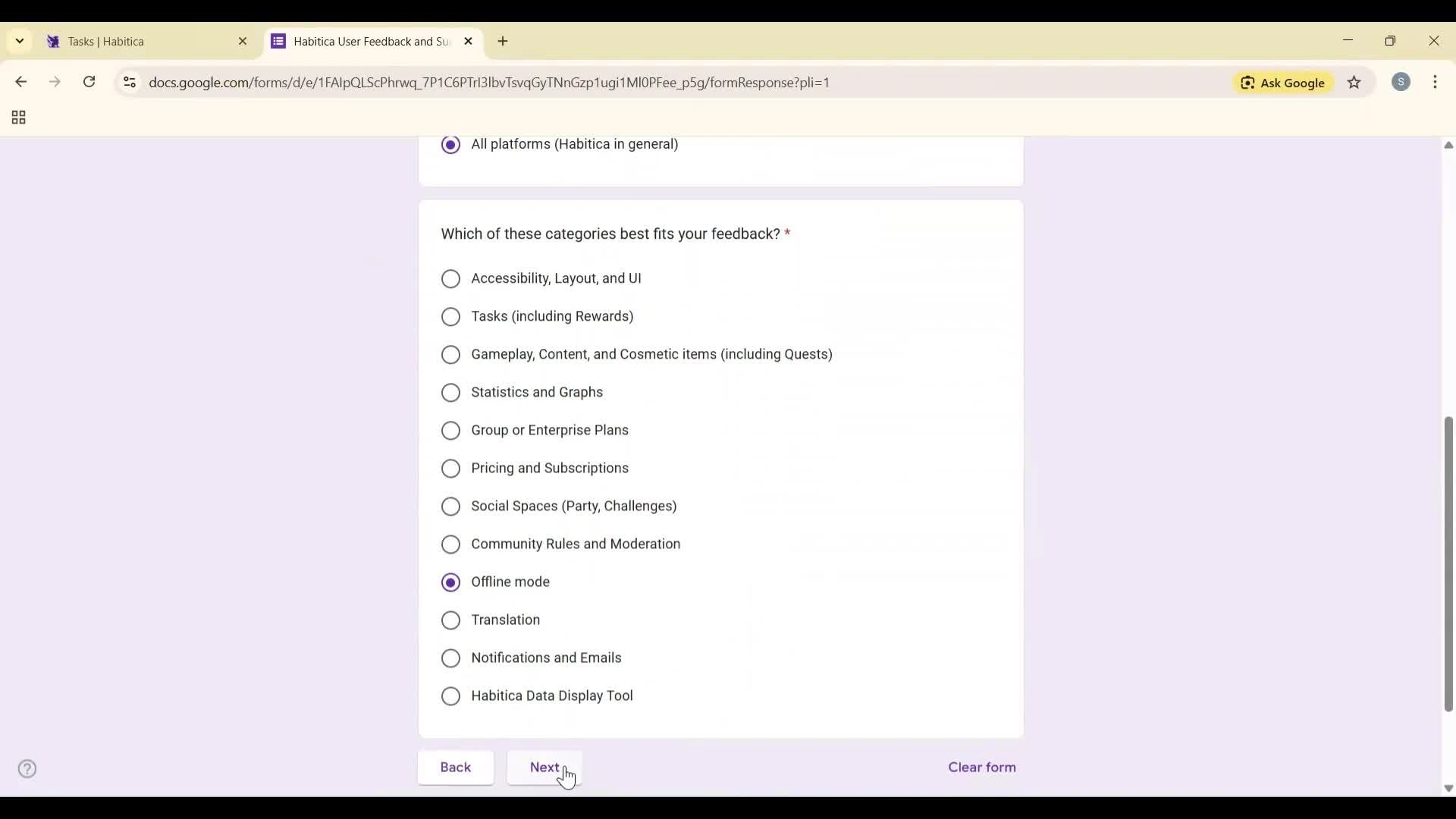Screen dimensions: 1456x819
Task: Reload the current page
Action: point(89,82)
